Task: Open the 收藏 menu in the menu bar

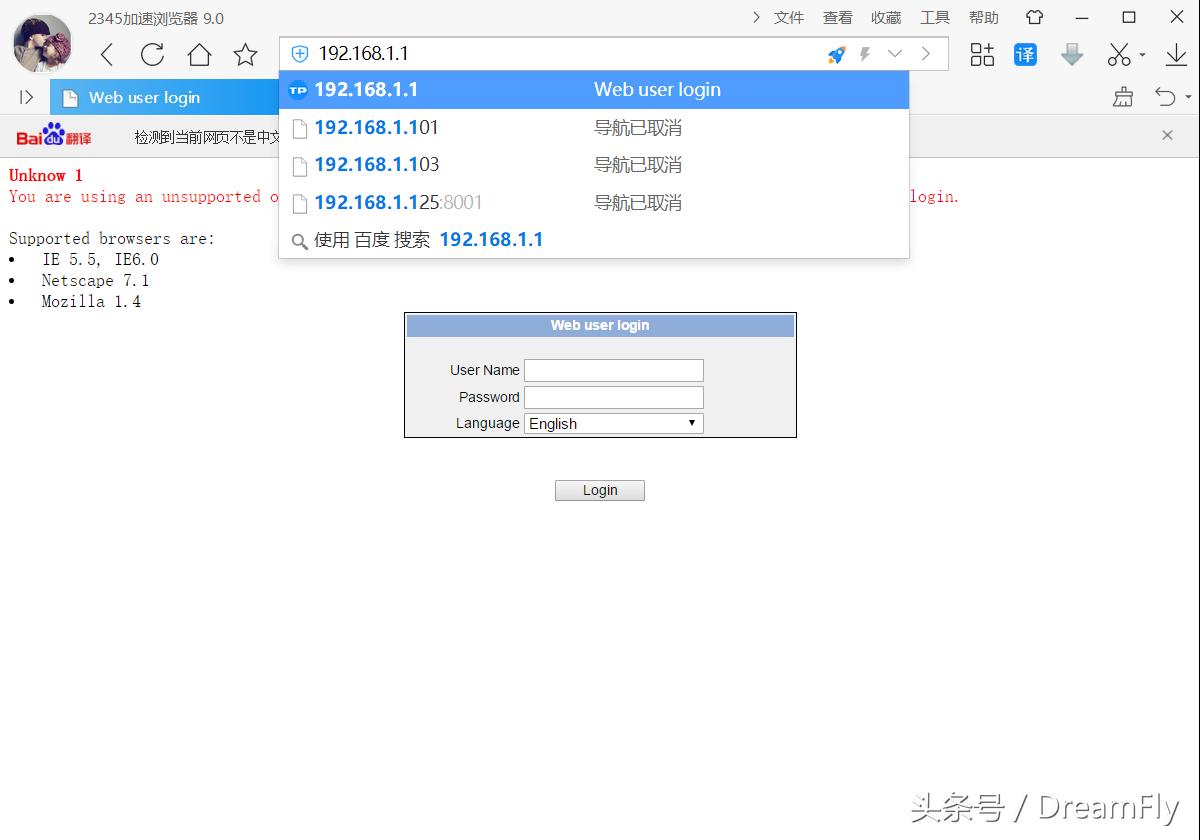Action: tap(886, 17)
